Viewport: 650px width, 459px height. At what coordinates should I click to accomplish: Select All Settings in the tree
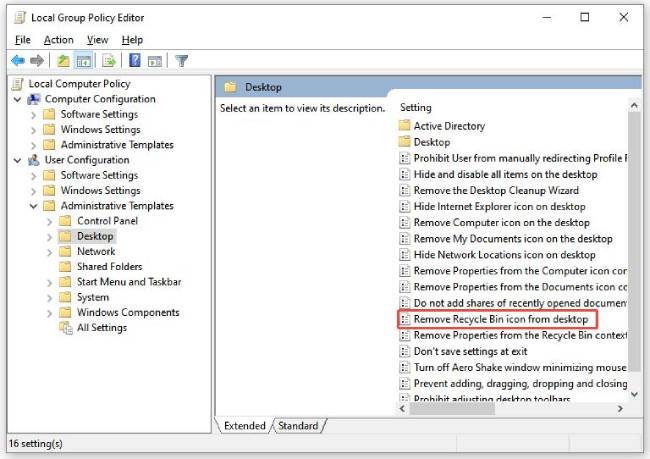pos(102,328)
